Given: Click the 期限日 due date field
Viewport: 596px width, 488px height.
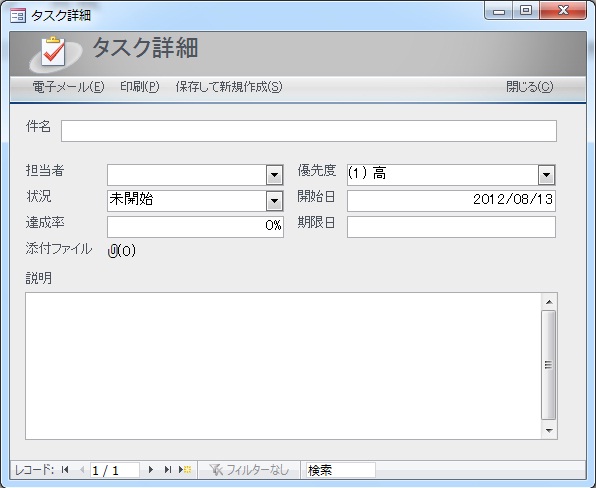Looking at the screenshot, I should coord(451,227).
